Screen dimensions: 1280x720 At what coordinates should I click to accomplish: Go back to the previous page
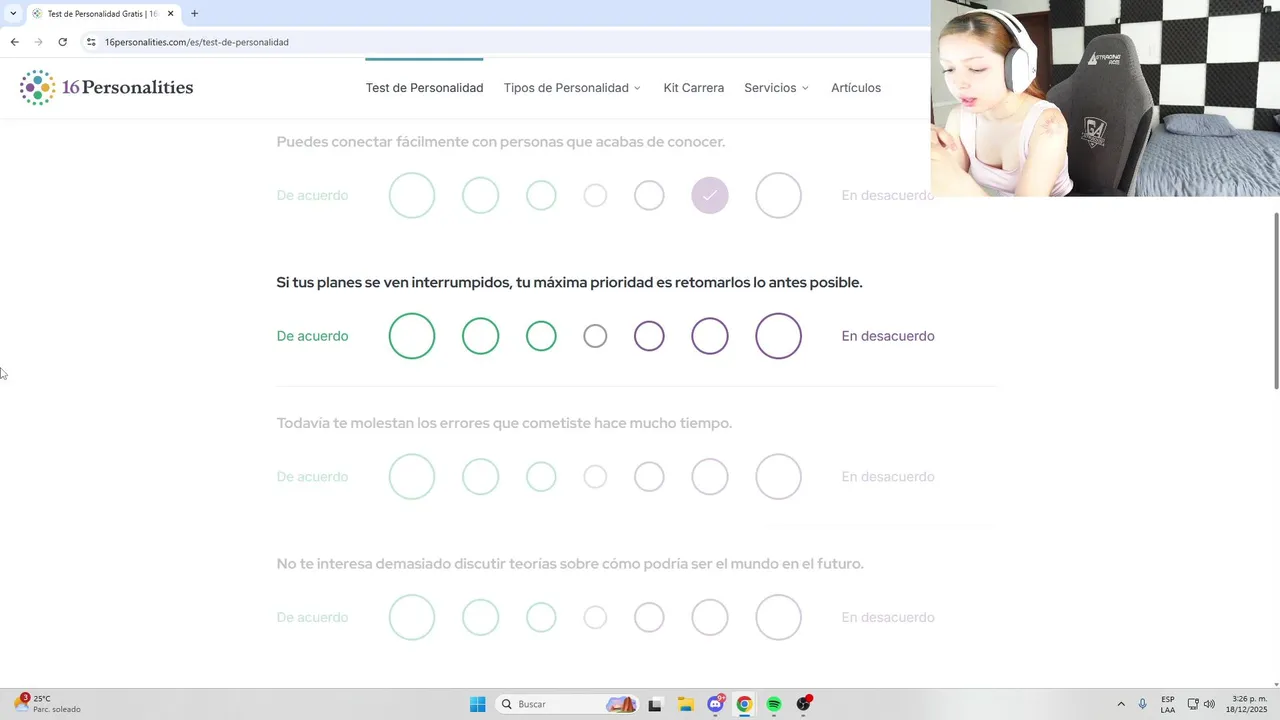point(14,42)
